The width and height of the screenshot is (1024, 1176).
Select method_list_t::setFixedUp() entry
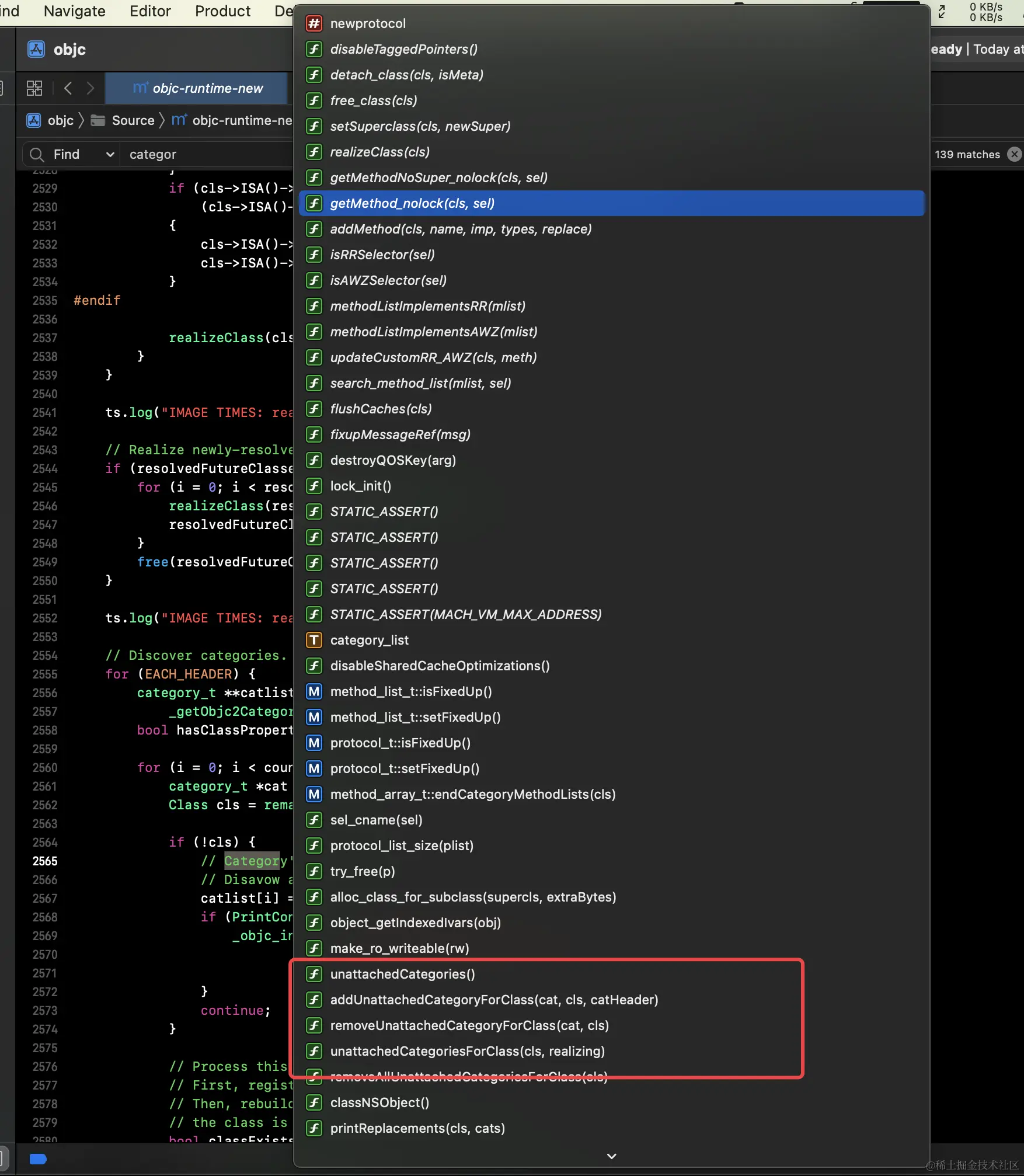[x=612, y=717]
